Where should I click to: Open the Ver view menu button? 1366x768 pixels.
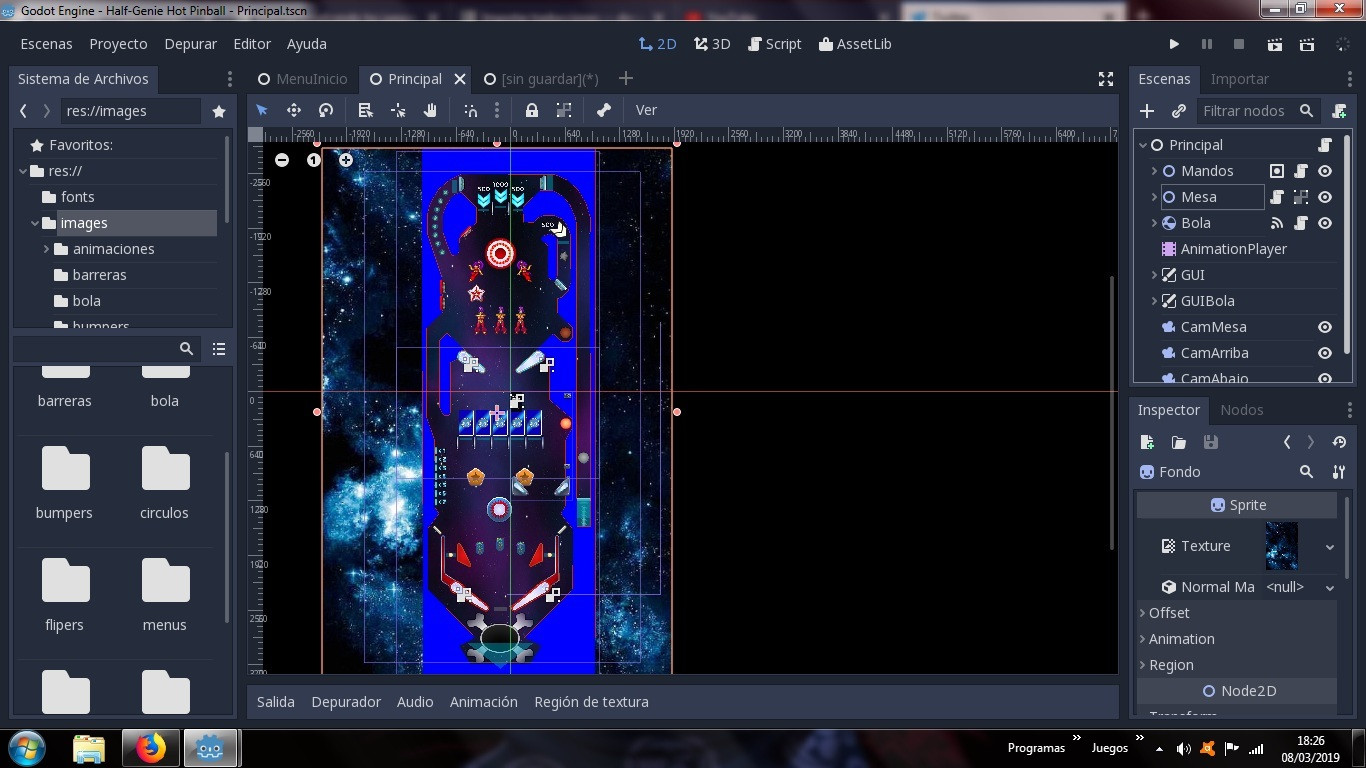(x=646, y=110)
